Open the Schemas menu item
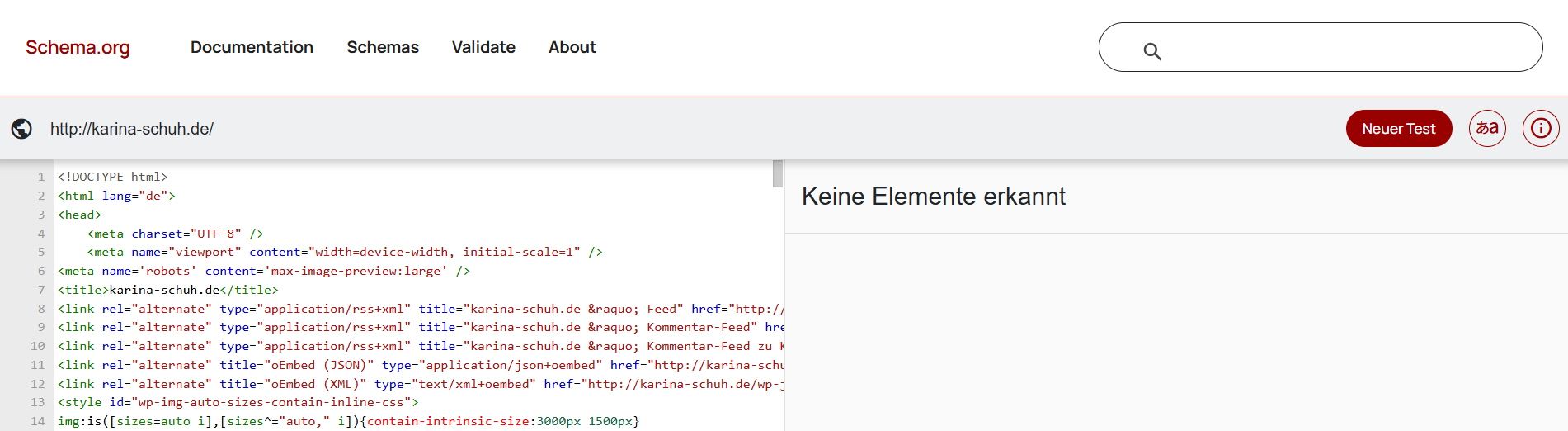 click(383, 47)
